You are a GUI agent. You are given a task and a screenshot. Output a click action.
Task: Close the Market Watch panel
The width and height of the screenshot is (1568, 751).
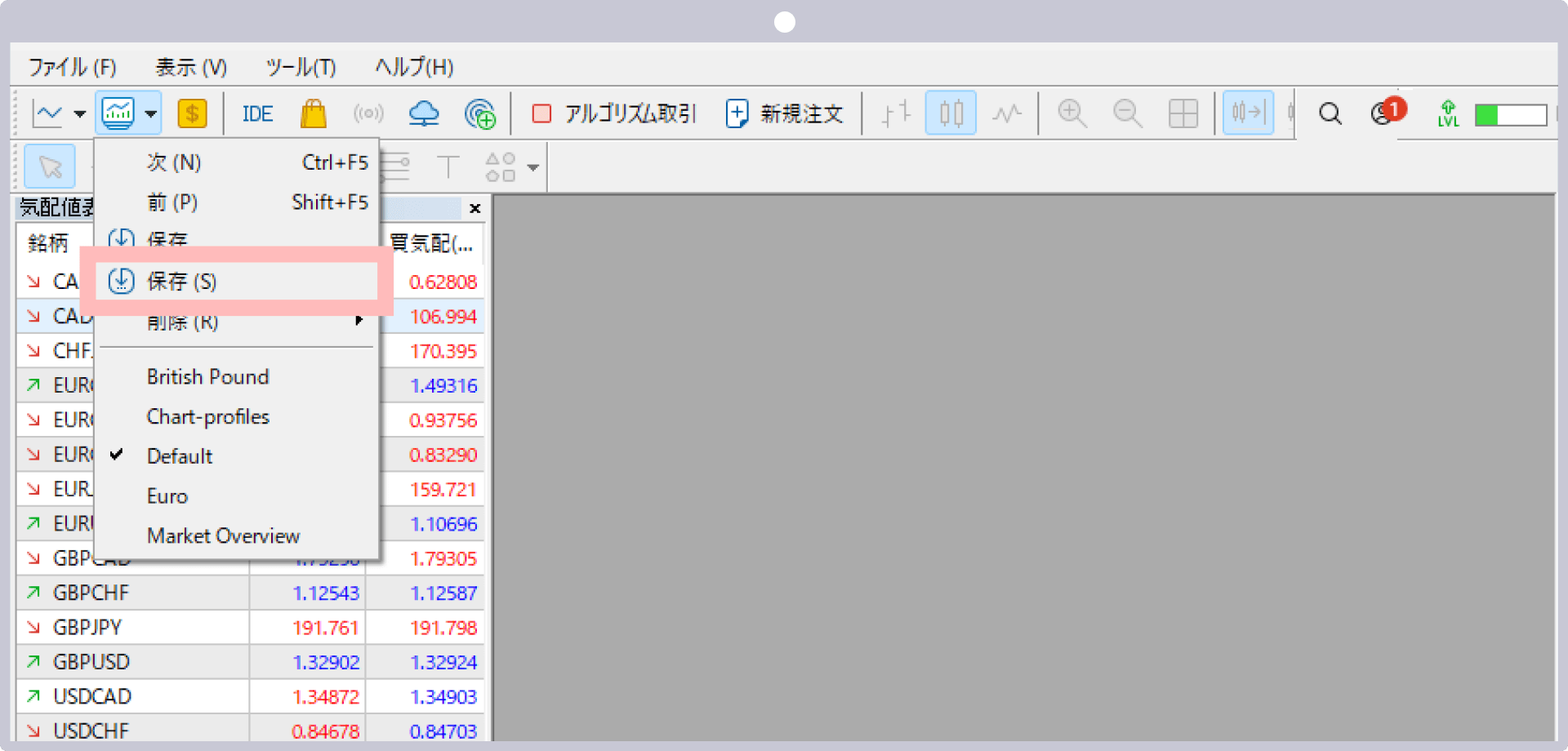pos(474,208)
